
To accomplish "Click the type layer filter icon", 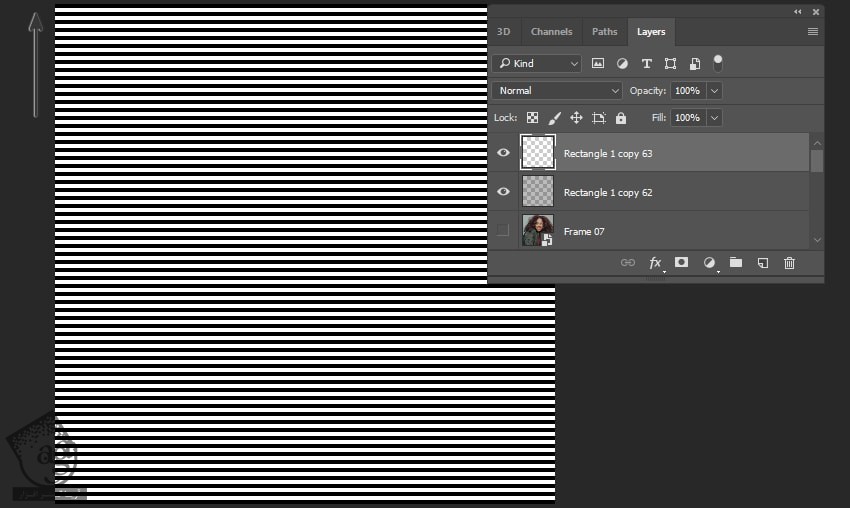I will click(x=646, y=63).
